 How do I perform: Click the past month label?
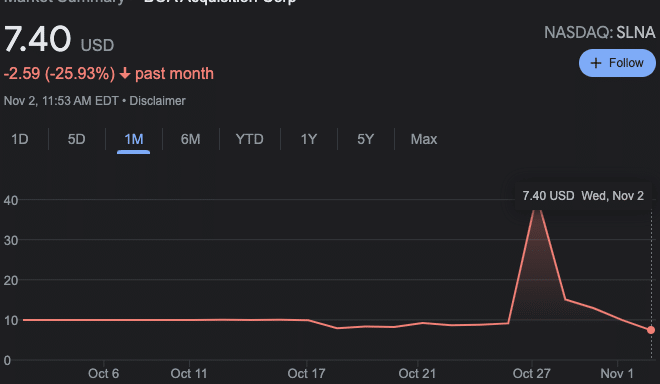point(174,74)
